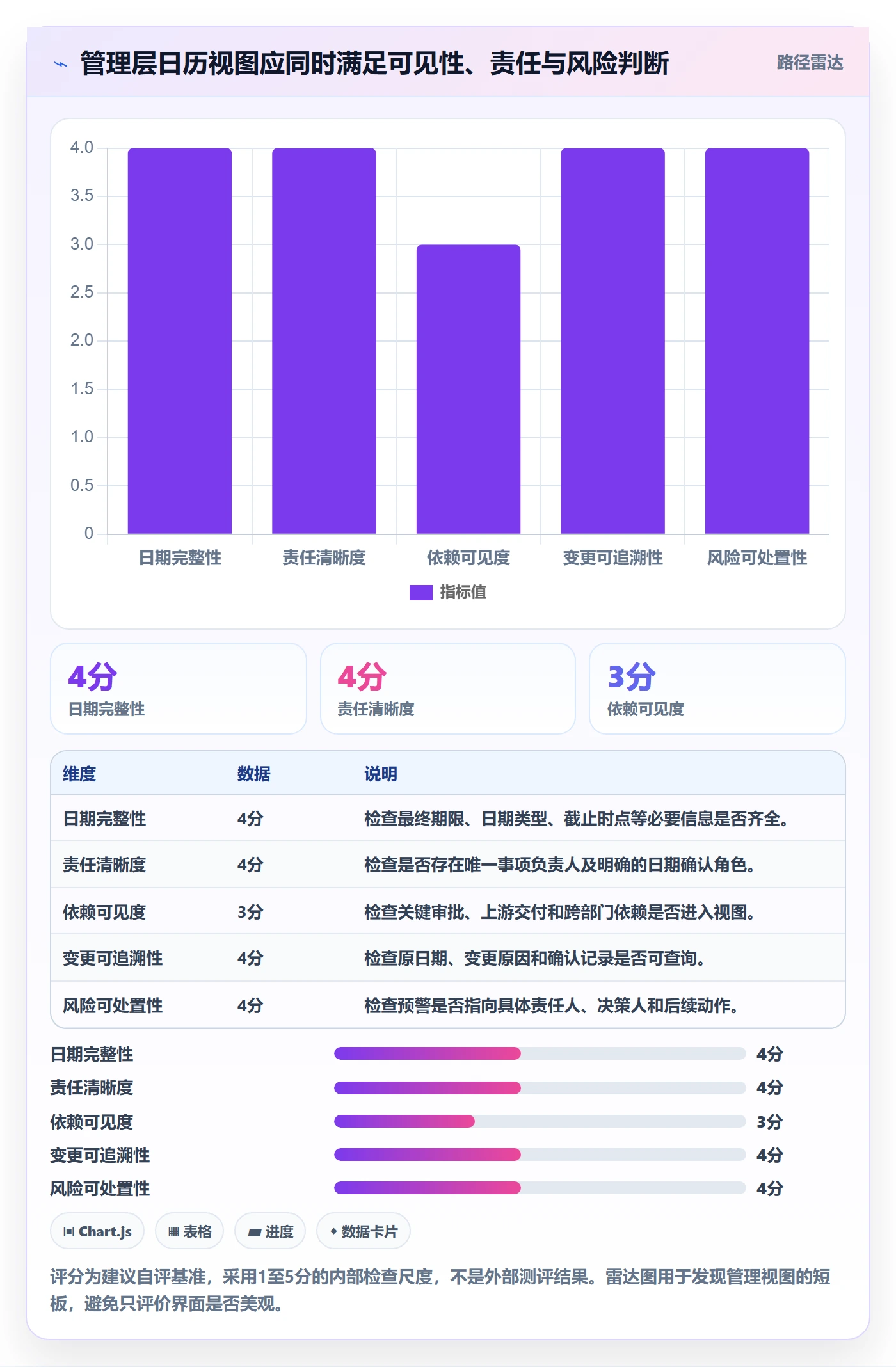
Task: Click the diamond icon in 数据卡片 chip
Action: tap(333, 1231)
